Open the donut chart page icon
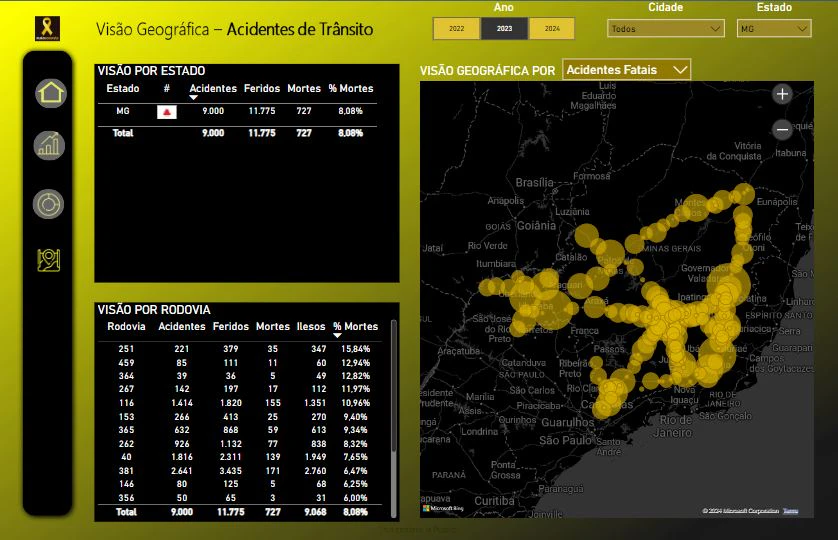Screen dimensions: 838x540 [49, 204]
